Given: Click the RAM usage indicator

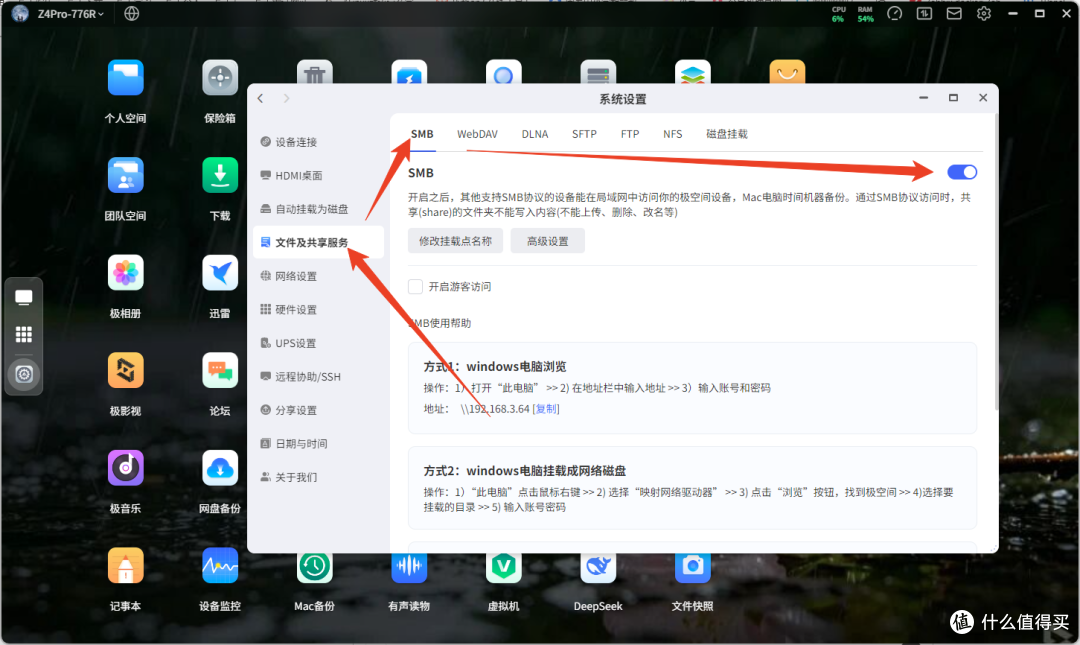Looking at the screenshot, I should (865, 14).
